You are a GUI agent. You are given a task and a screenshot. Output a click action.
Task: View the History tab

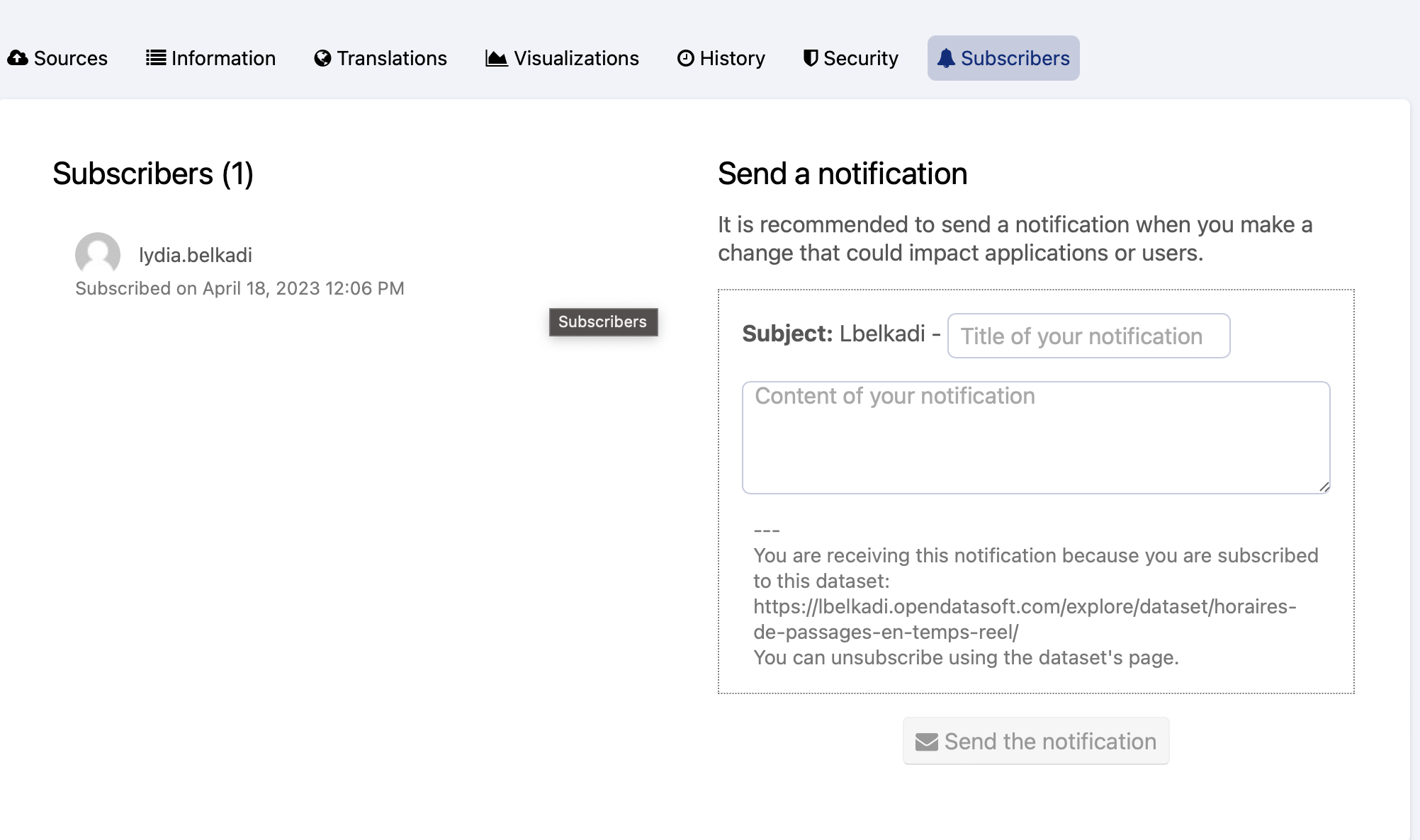[721, 58]
